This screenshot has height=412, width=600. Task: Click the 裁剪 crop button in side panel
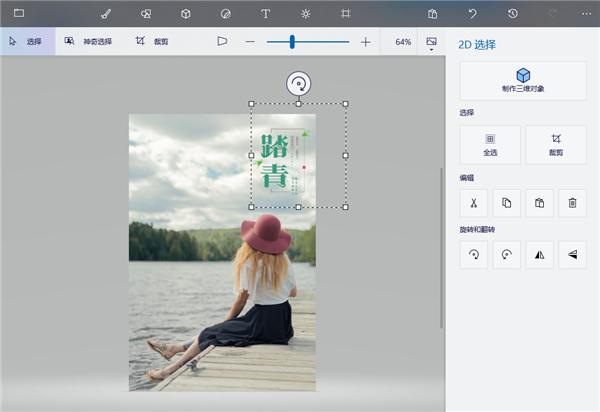556,145
